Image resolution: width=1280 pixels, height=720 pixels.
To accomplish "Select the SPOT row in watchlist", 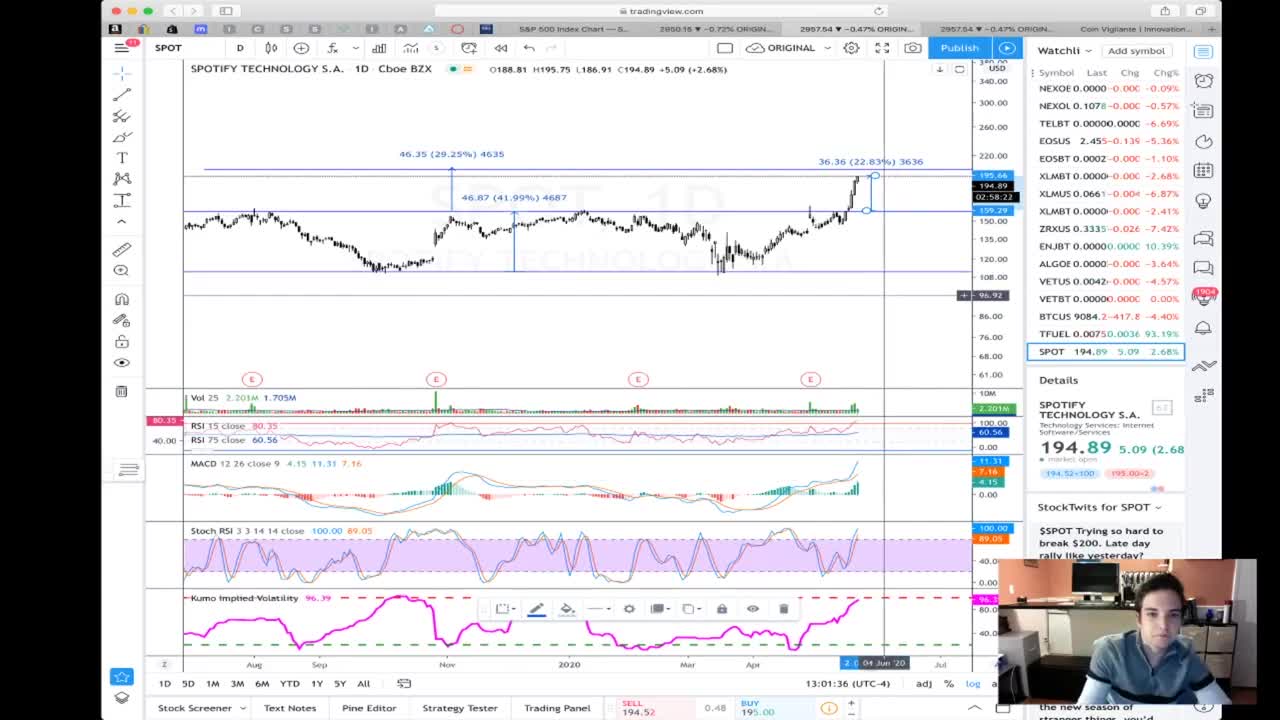I will pos(1106,352).
